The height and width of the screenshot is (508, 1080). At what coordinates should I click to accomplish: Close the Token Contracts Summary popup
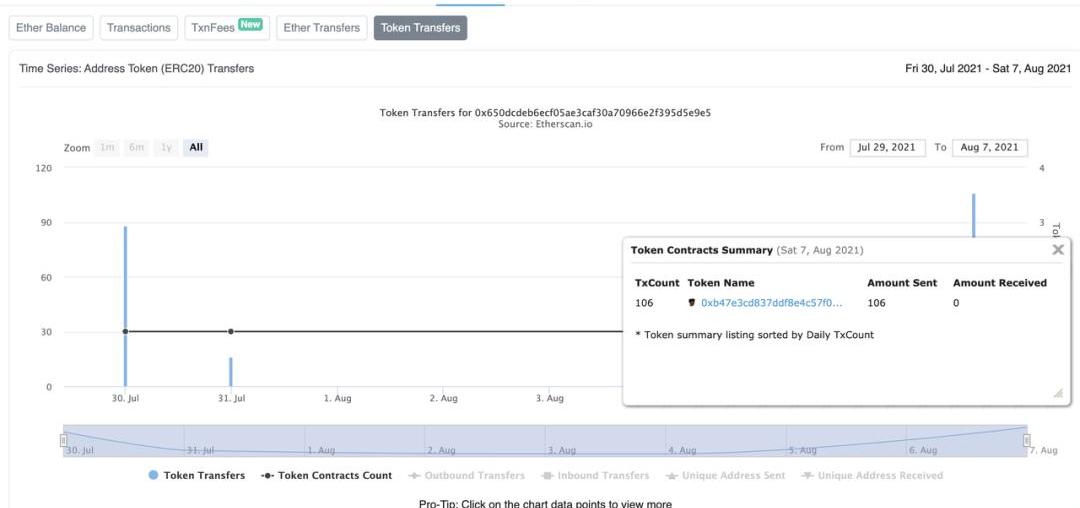click(1058, 249)
